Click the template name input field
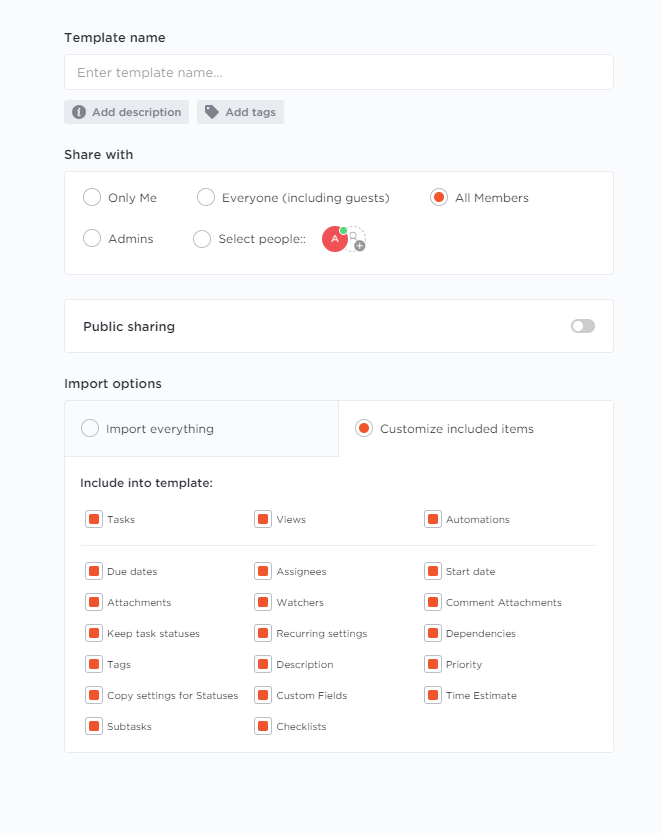This screenshot has width=662, height=833. pos(339,72)
